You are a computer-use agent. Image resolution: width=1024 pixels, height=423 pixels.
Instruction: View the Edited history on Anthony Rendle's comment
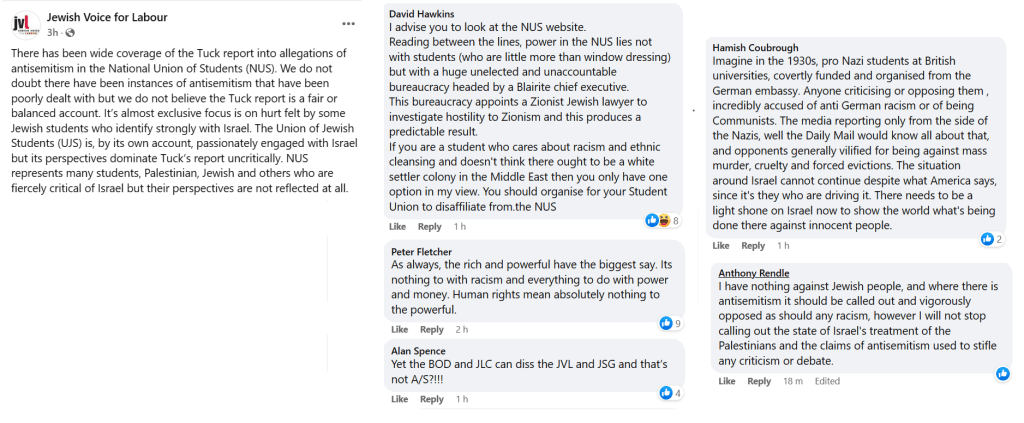pyautogui.click(x=827, y=381)
